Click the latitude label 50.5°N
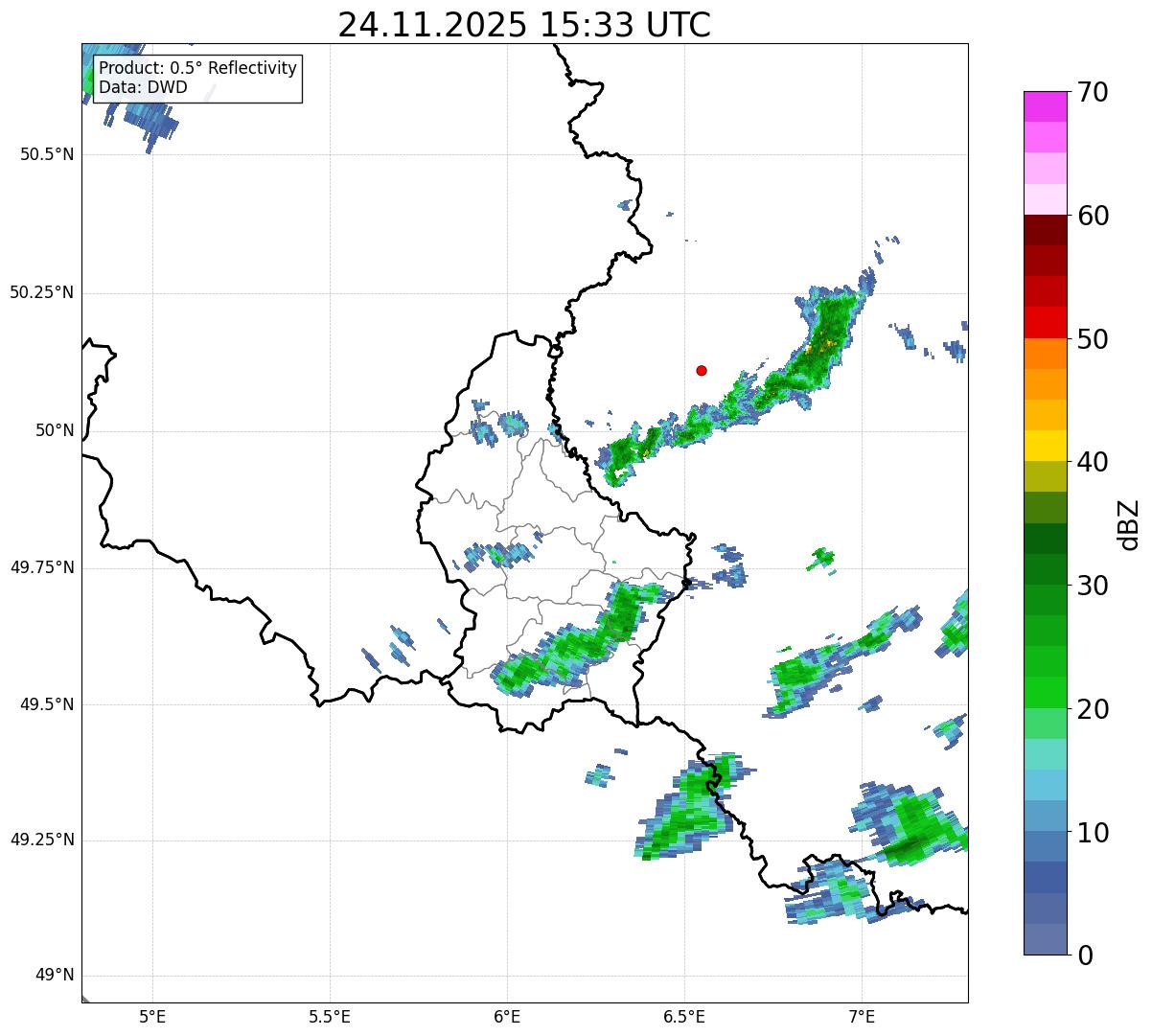 46,154
